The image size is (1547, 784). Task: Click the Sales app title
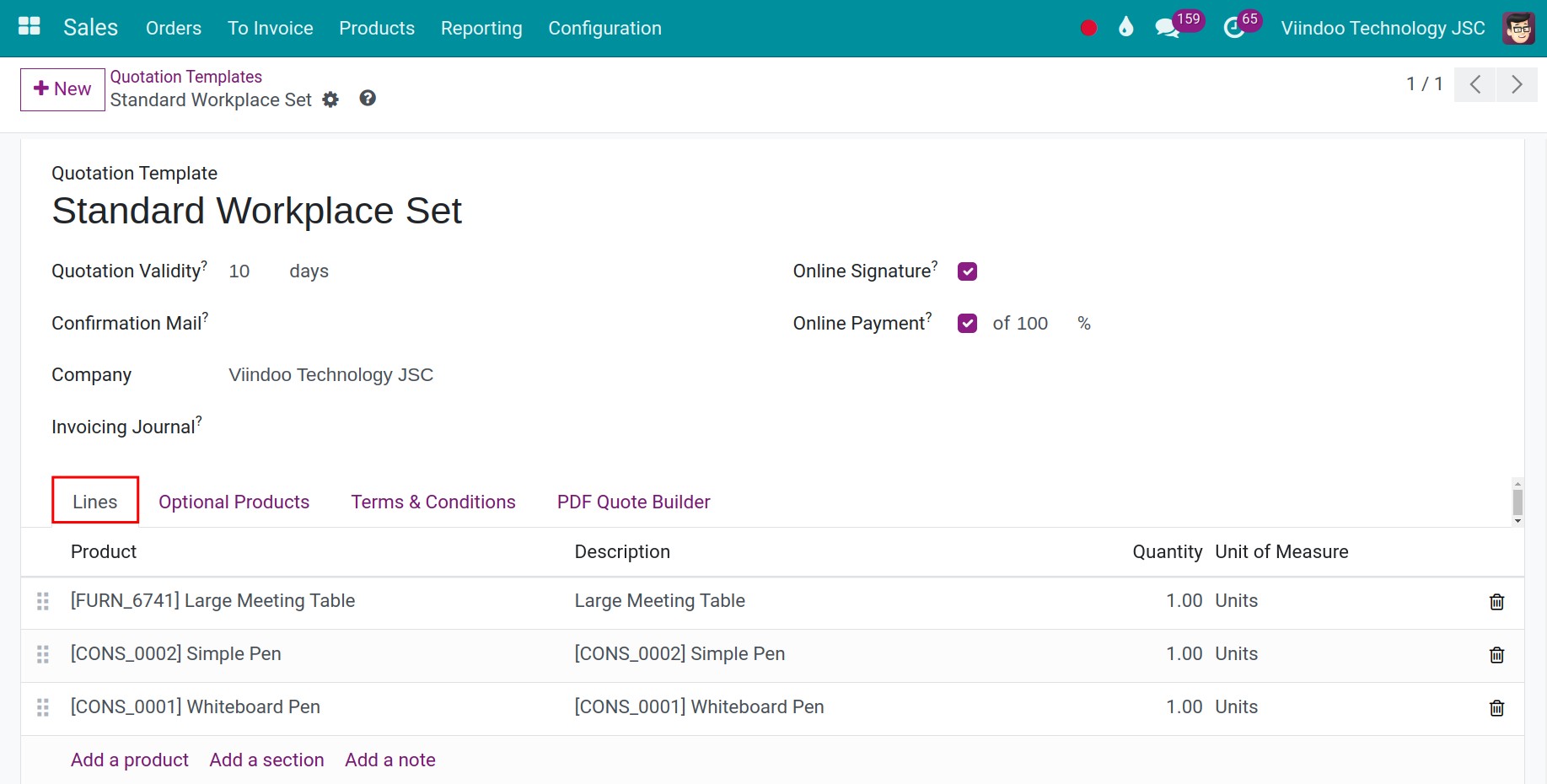90,28
